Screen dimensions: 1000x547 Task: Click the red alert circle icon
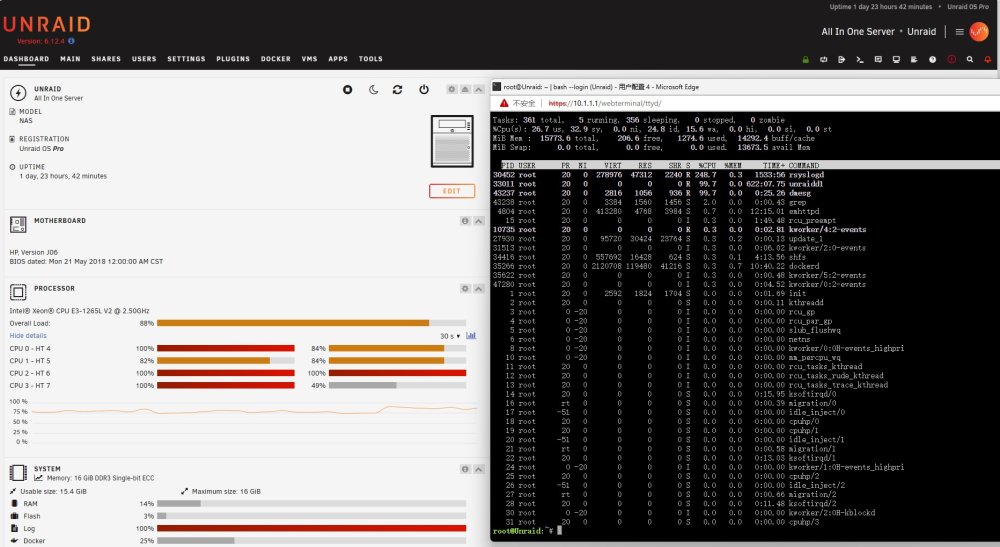tap(952, 59)
